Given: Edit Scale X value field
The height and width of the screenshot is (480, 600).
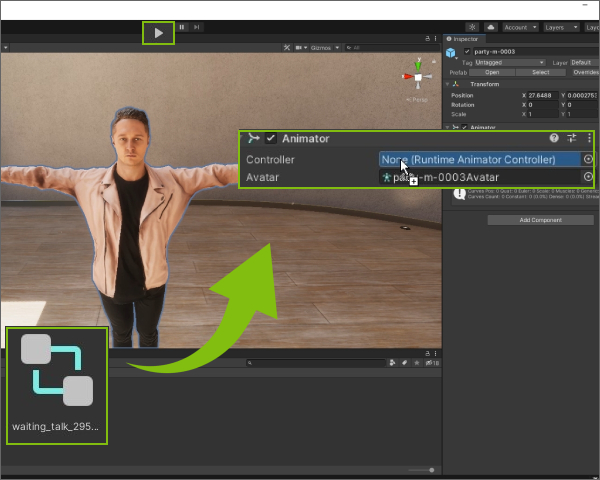Looking at the screenshot, I should point(543,114).
